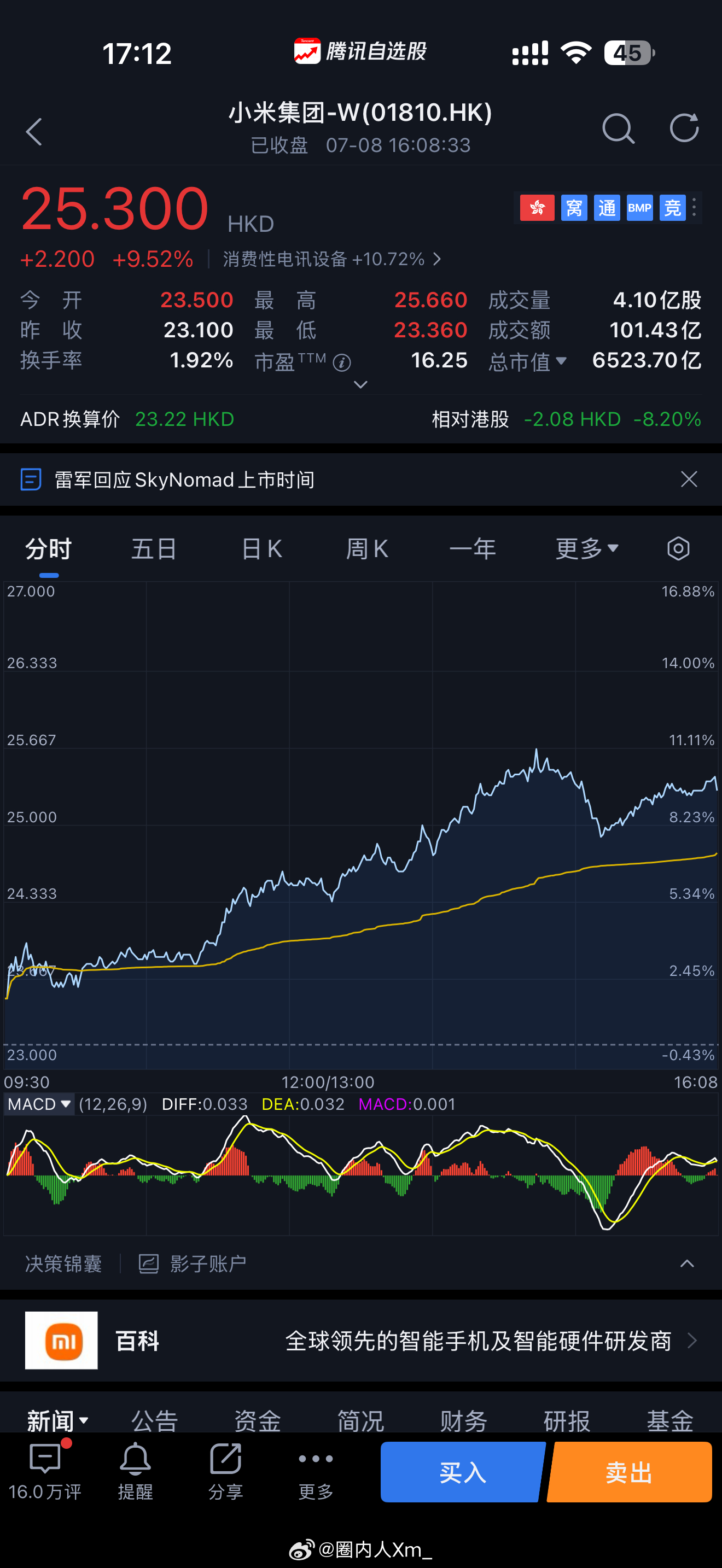
Task: Tap the blue 买入 buy button
Action: click(463, 1472)
